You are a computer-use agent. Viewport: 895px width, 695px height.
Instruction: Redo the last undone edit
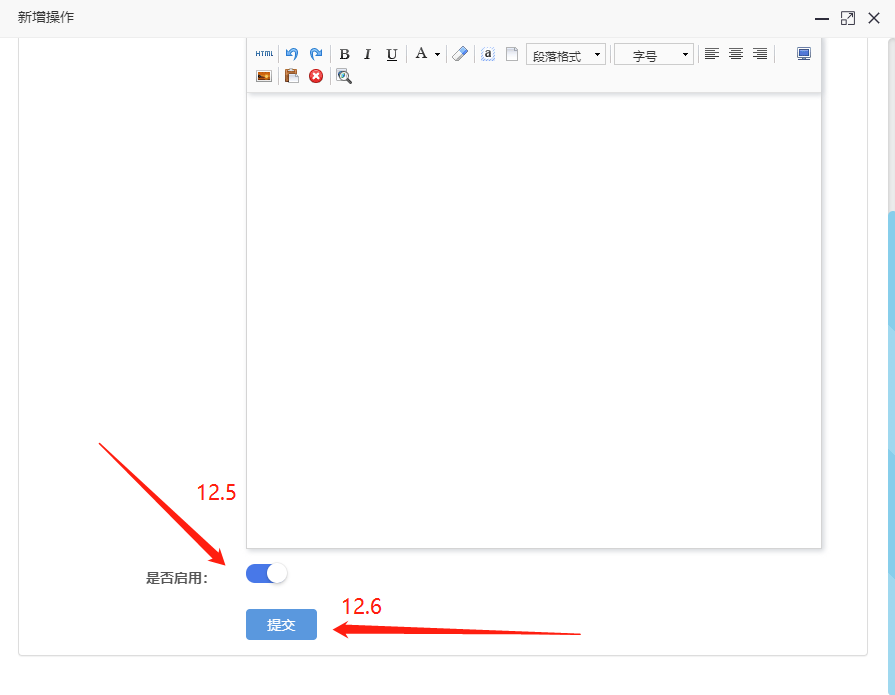click(x=316, y=54)
